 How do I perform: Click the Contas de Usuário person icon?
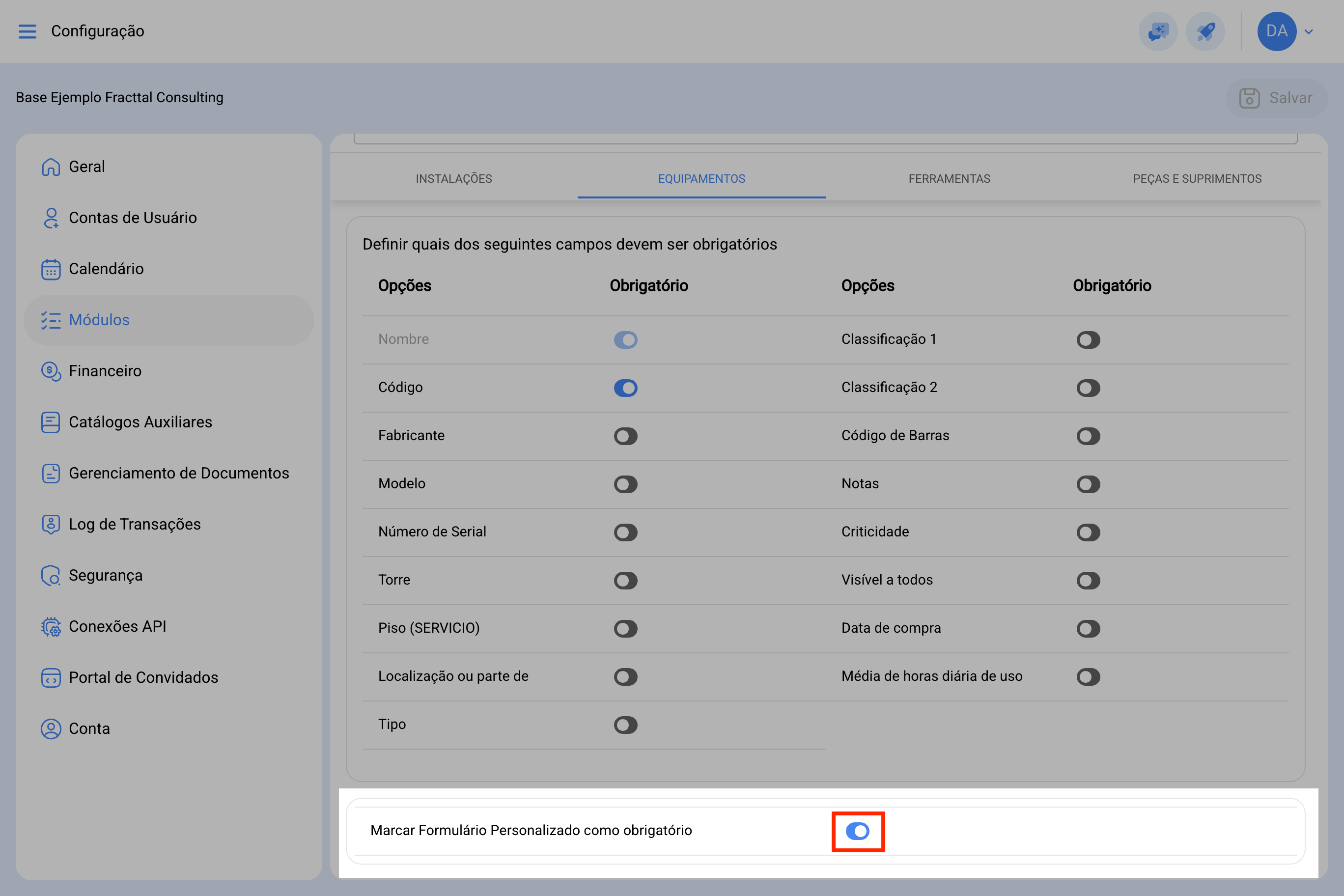(51, 218)
